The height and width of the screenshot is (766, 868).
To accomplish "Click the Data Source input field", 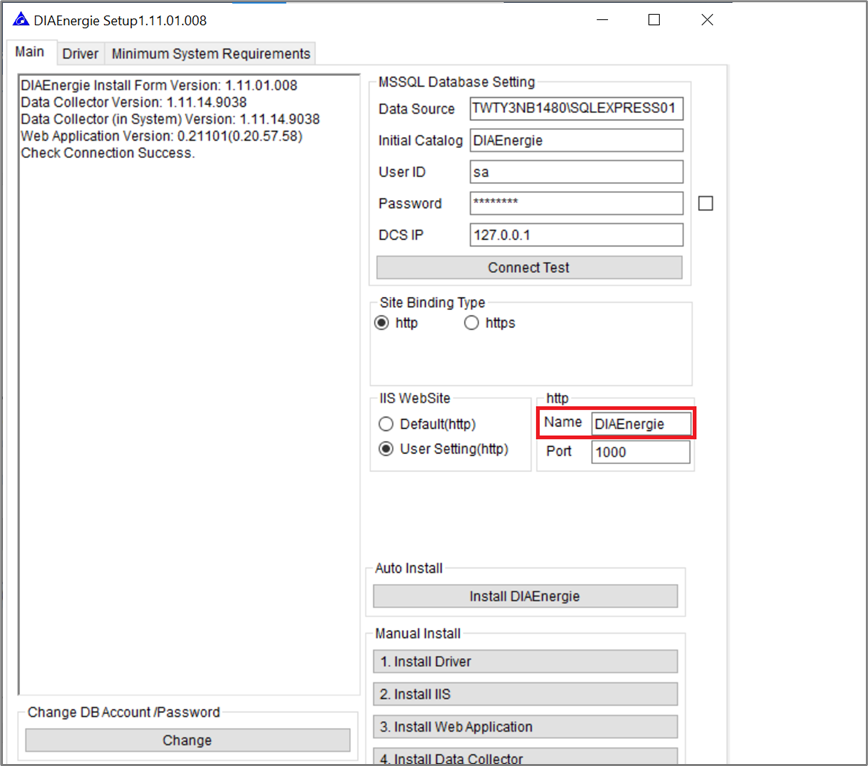I will tap(576, 109).
